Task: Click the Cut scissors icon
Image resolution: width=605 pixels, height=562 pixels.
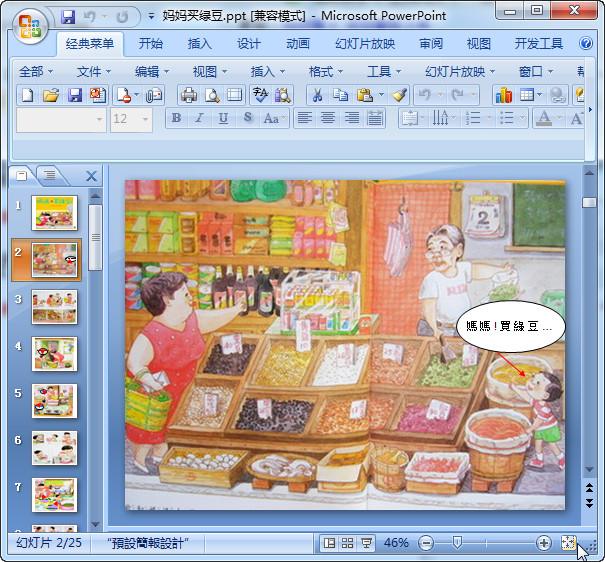Action: pos(318,95)
